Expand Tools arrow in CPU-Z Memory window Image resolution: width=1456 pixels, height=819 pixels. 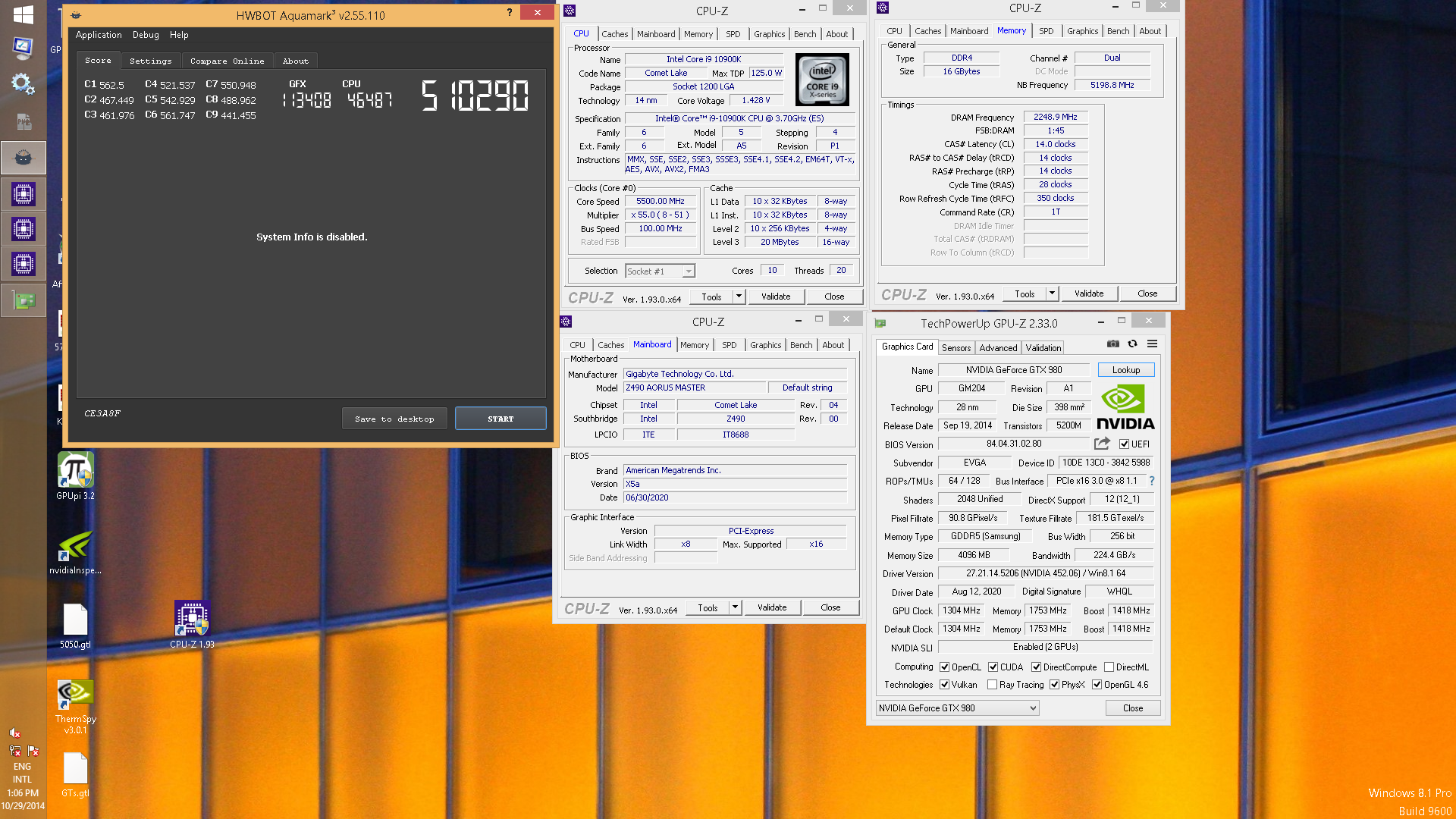[1052, 293]
